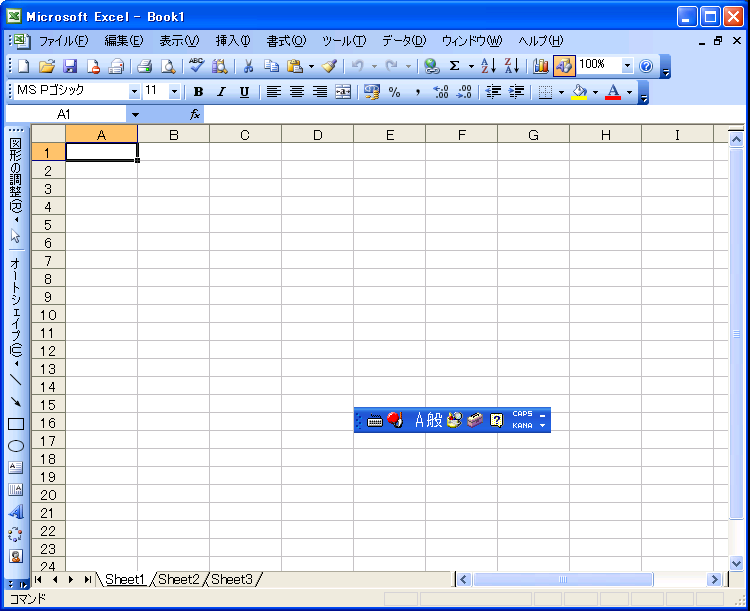
Task: Open the オートシェイプ AutoShapes menu
Action: pos(16,311)
